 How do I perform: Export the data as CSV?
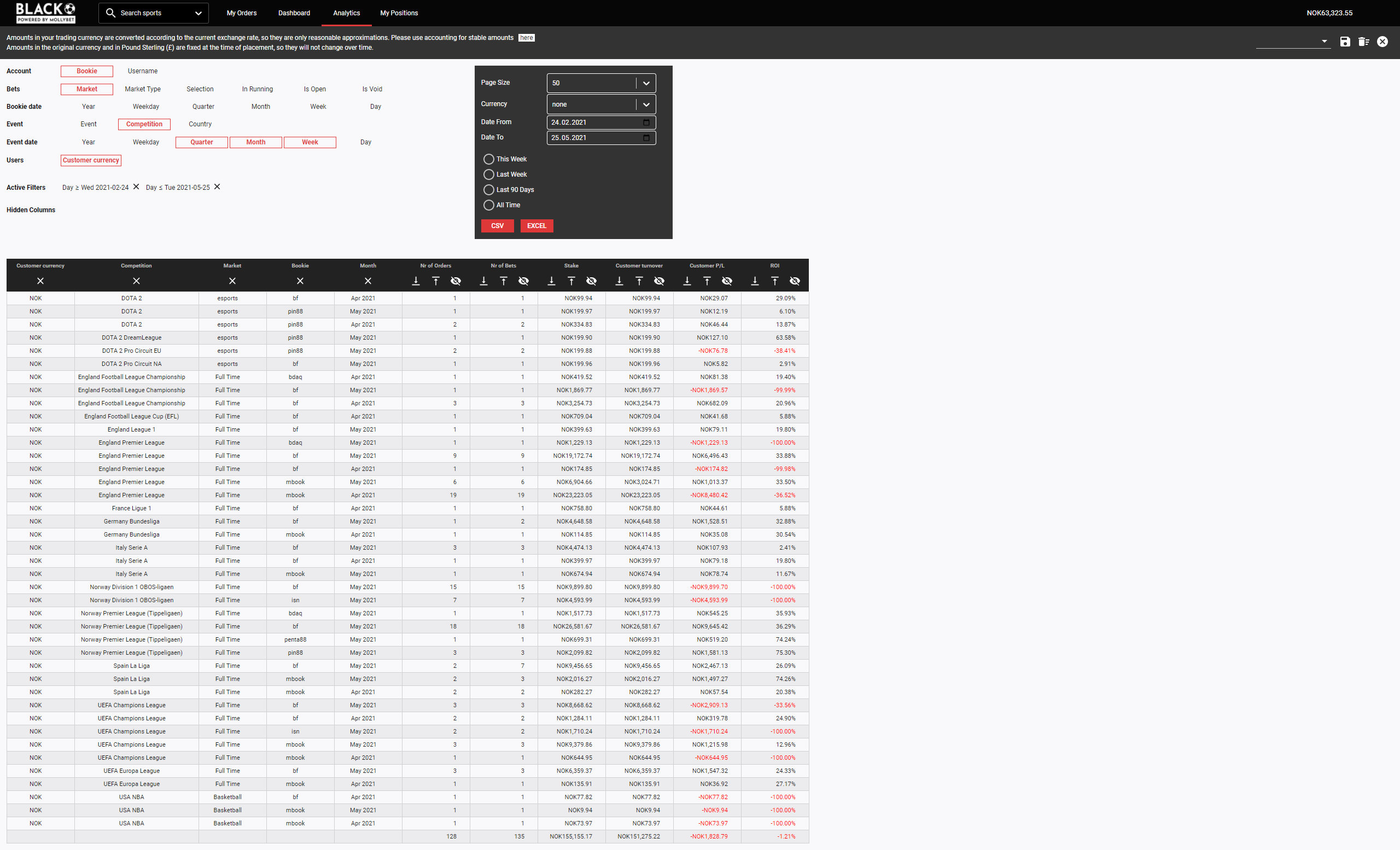pyautogui.click(x=497, y=225)
